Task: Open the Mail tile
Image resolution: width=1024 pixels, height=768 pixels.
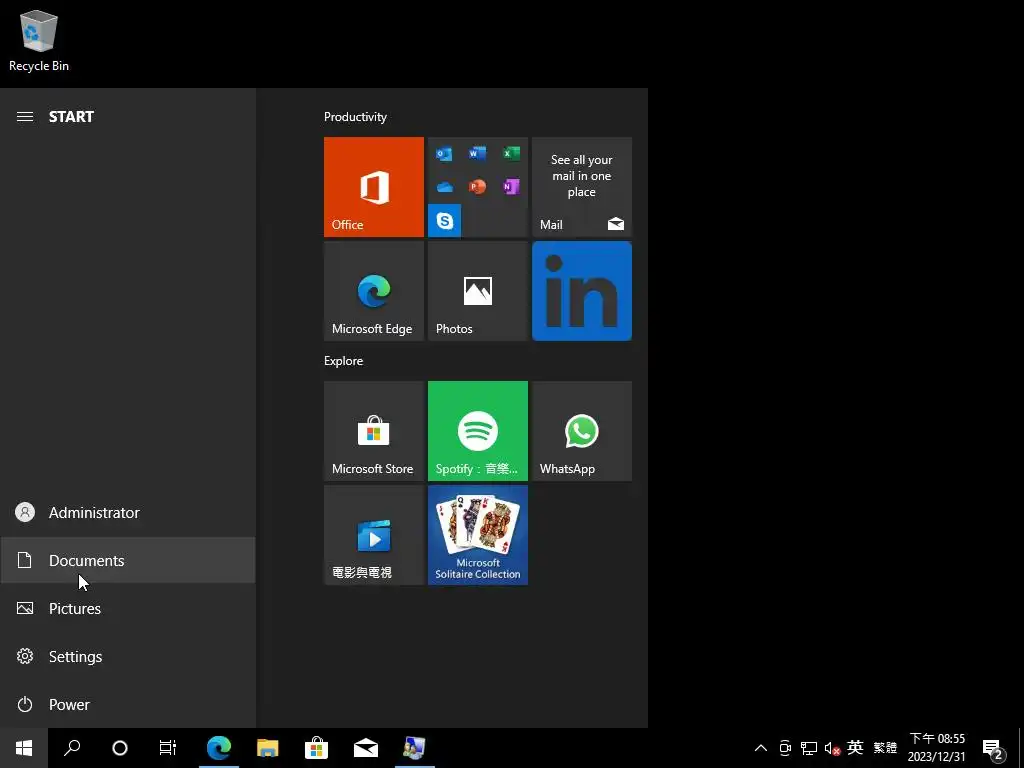Action: click(582, 187)
